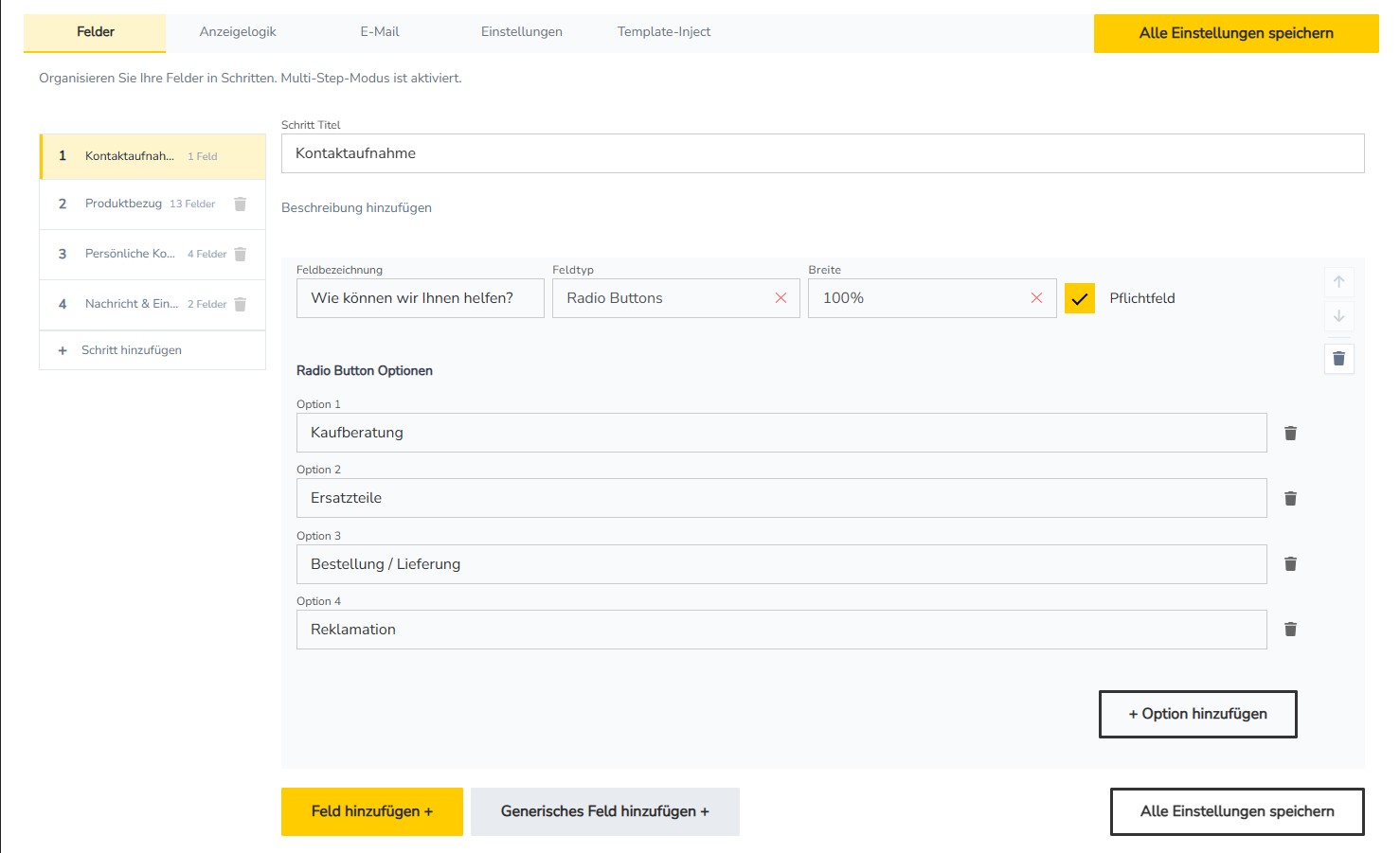Remove Option 1 Kaufberatung with trash icon
This screenshot has height=853, width=1400.
click(1290, 433)
